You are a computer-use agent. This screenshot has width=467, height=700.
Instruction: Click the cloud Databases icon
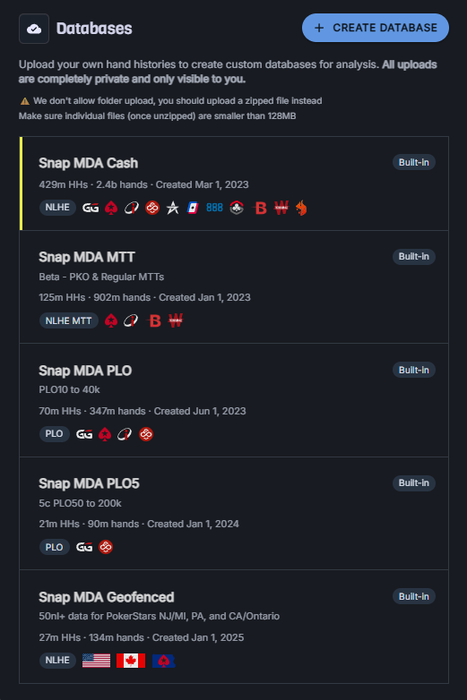34,29
